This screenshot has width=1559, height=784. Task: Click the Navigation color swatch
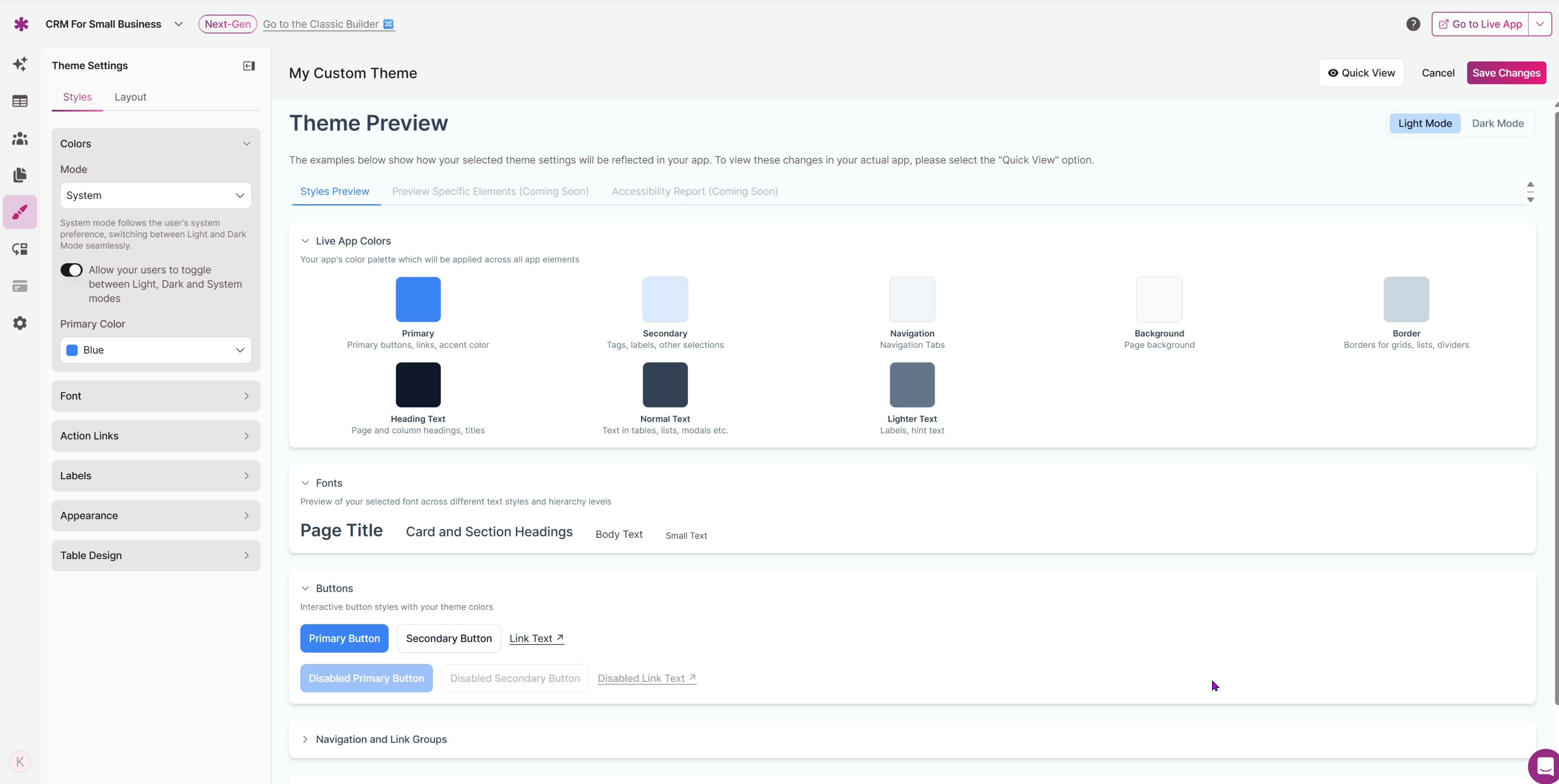coord(912,300)
